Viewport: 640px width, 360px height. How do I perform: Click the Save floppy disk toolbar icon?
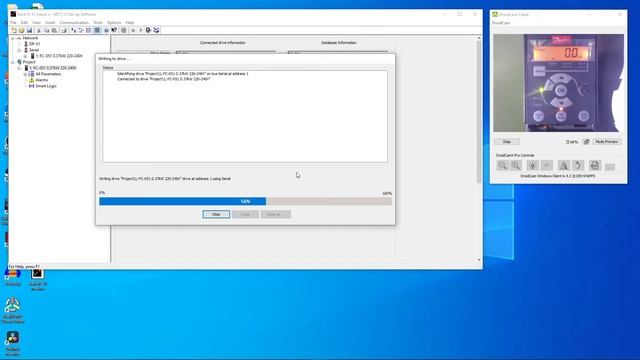[x=29, y=30]
